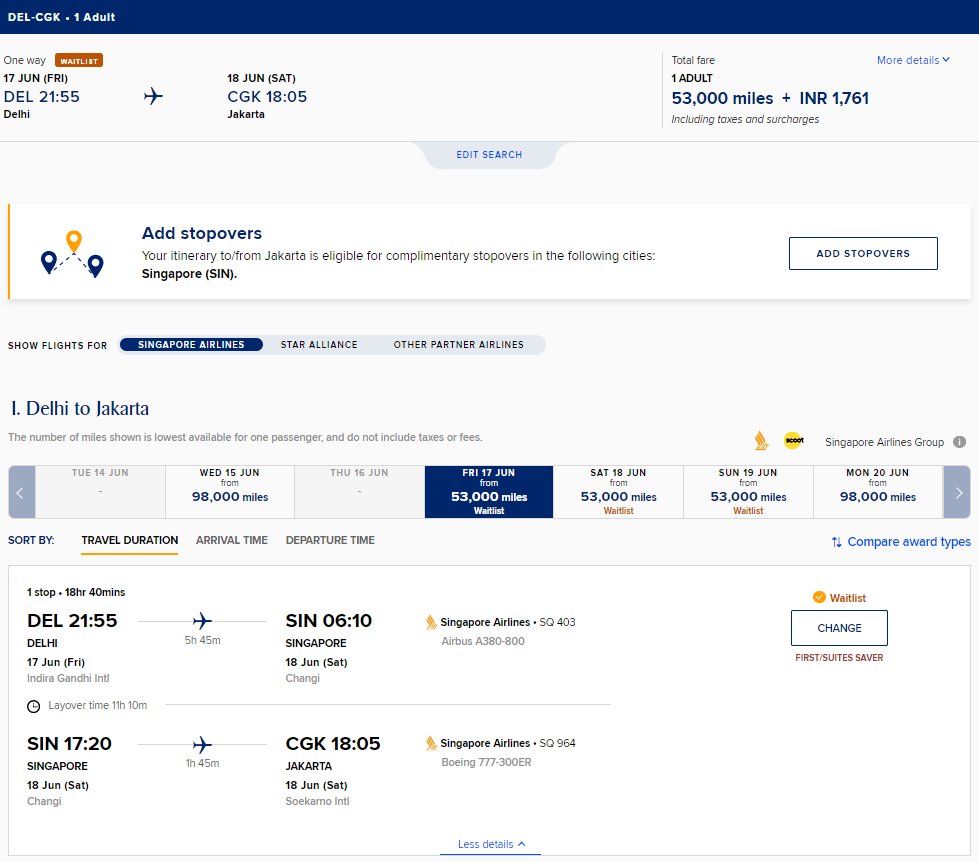Viewport: 979px width, 862px height.
Task: Expand More details for total fare
Action: (x=913, y=60)
